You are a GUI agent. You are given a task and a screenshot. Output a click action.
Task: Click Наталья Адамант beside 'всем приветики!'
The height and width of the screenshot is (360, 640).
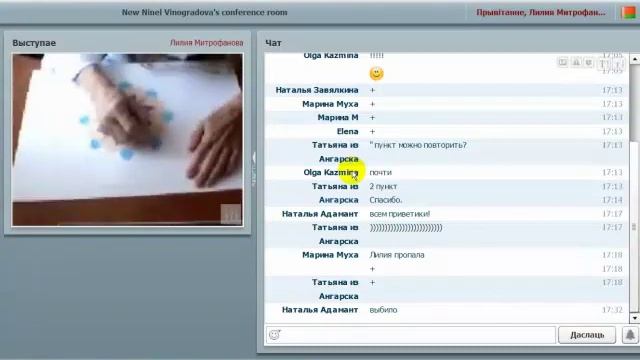tap(320, 214)
